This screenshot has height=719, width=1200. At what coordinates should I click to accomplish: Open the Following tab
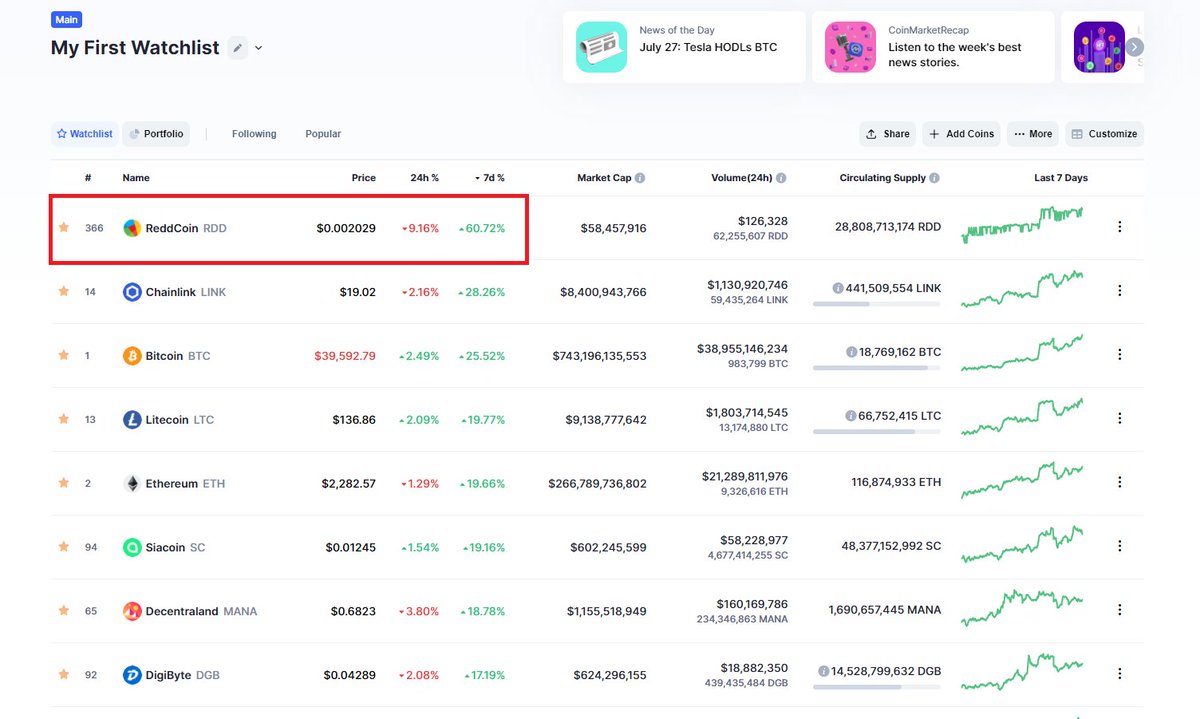pyautogui.click(x=253, y=133)
